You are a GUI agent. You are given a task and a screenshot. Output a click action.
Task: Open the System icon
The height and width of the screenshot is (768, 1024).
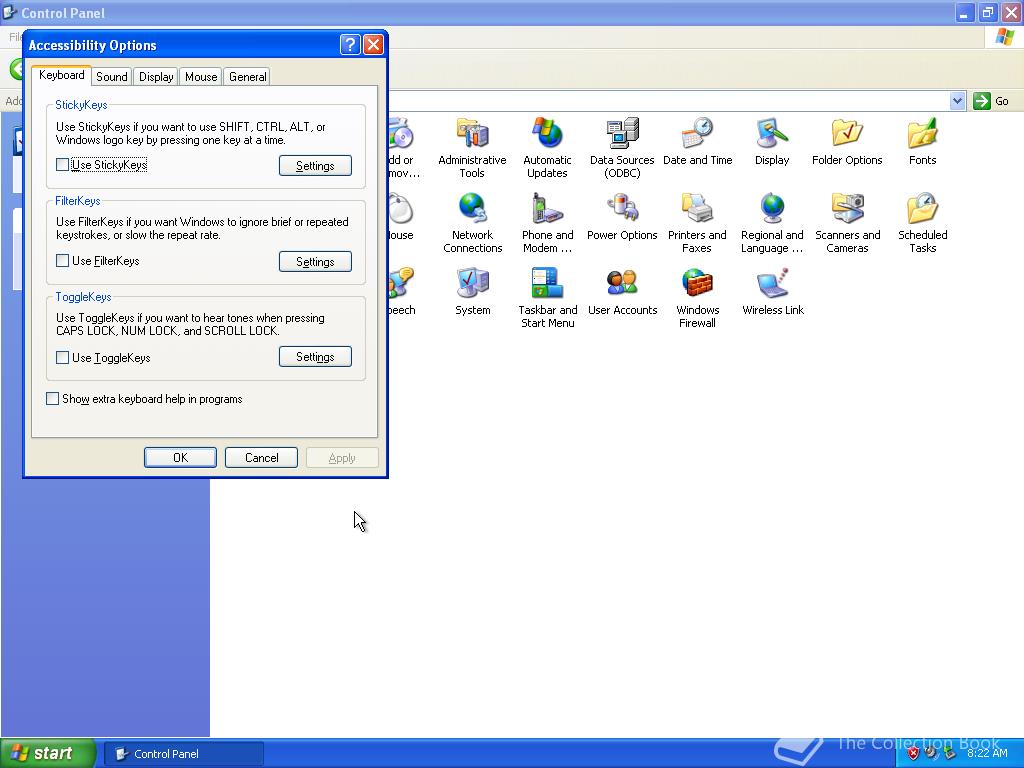pos(472,283)
